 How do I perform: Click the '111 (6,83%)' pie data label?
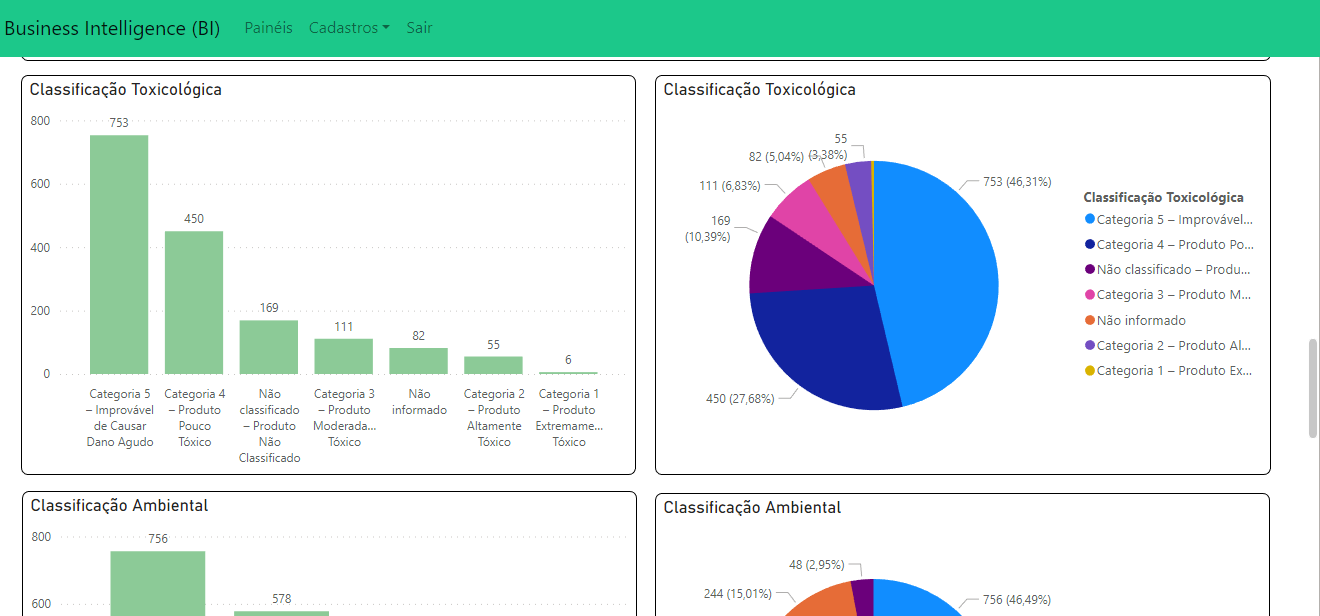click(730, 186)
